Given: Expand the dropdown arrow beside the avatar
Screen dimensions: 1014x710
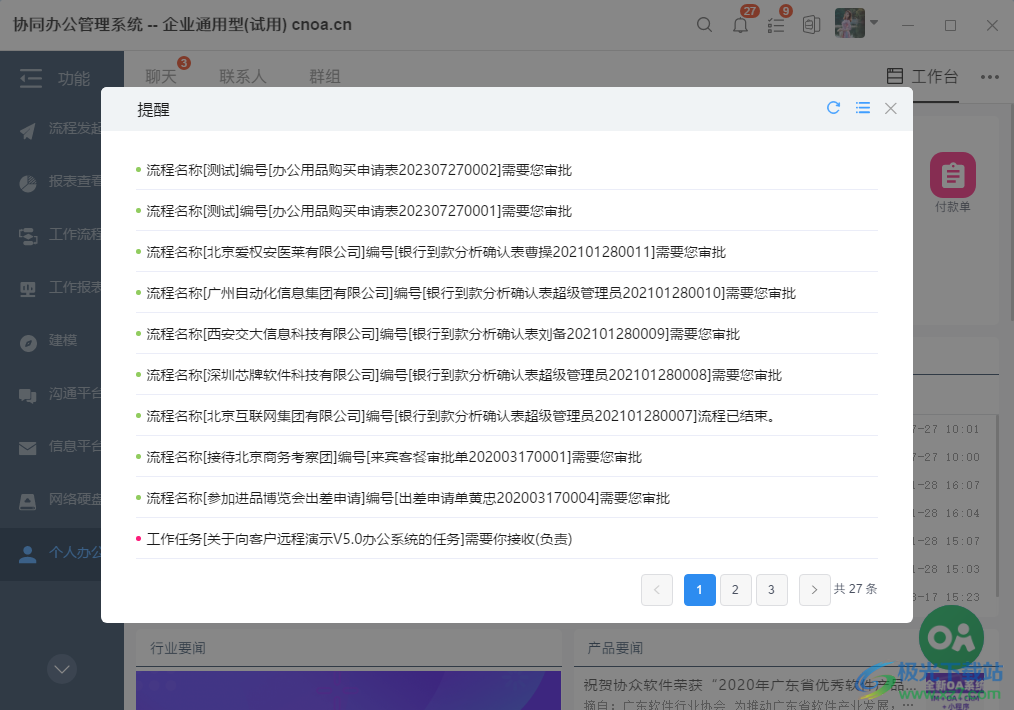Looking at the screenshot, I should pyautogui.click(x=874, y=23).
